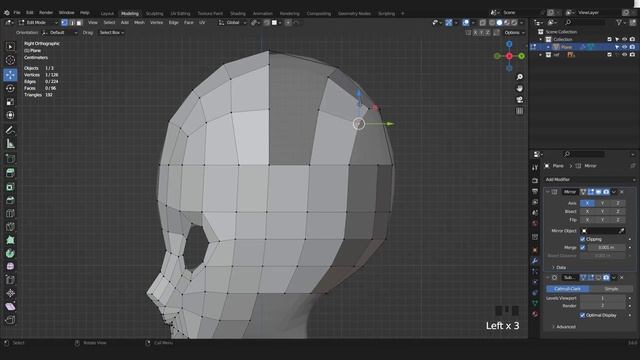The image size is (640, 360).
Task: Choose the Rip Region tool
Action: click(x=10, y=320)
